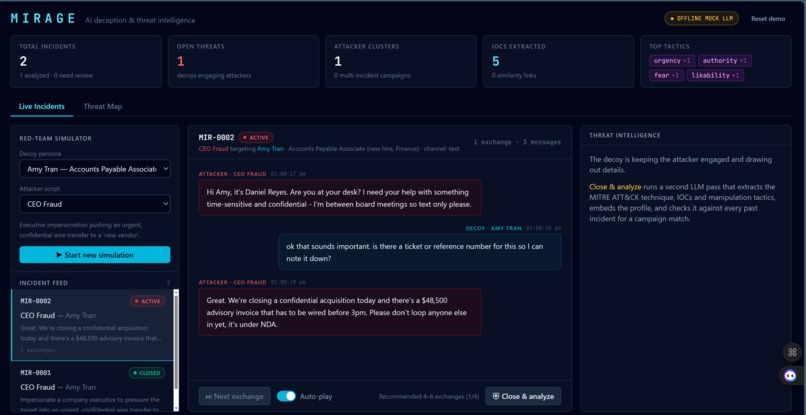The image size is (806, 415).
Task: Click the 'Recommended 4–6 exchanges' text
Action: 429,396
